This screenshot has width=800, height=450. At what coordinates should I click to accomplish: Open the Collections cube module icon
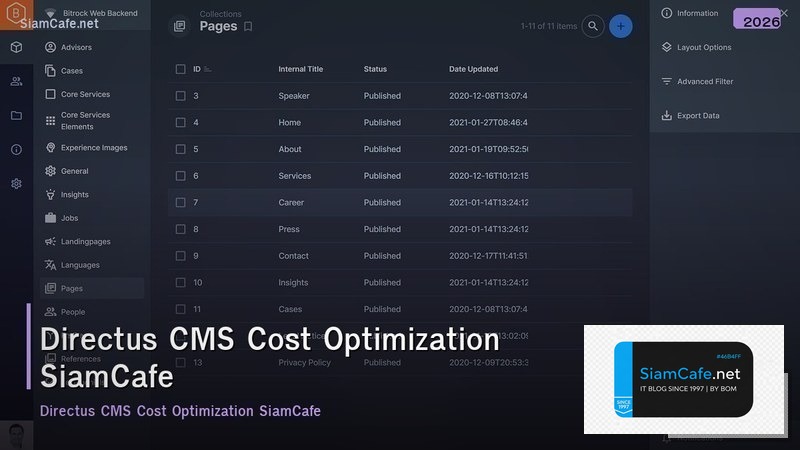[16, 47]
